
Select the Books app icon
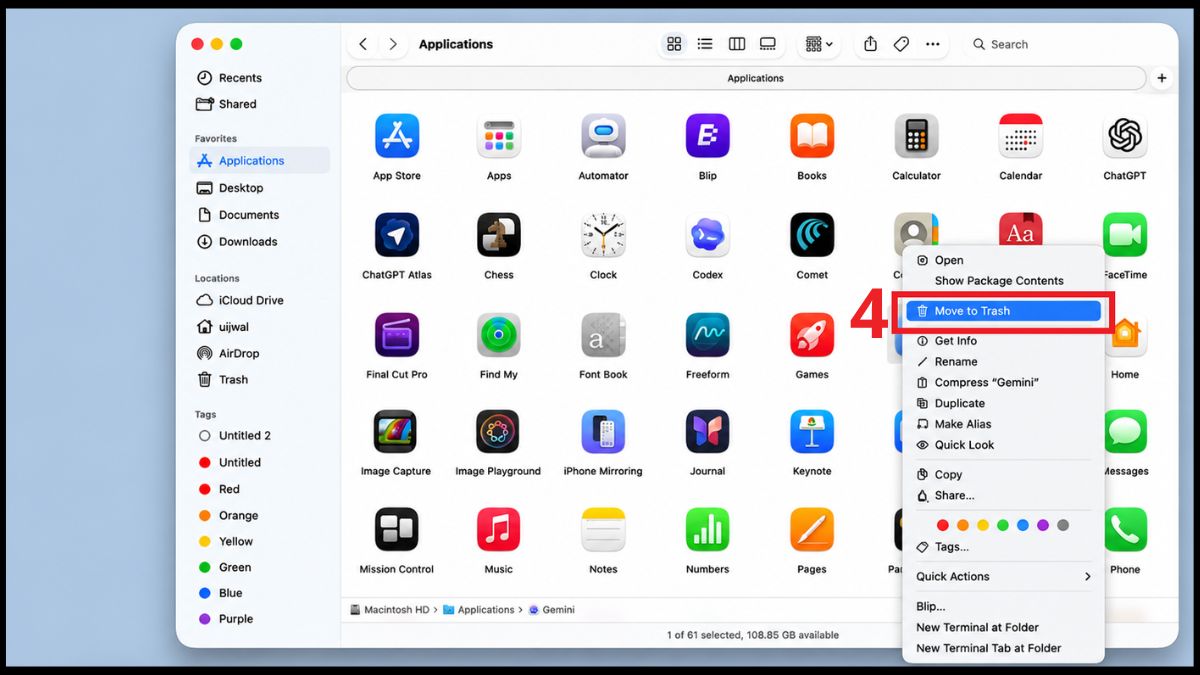point(812,136)
